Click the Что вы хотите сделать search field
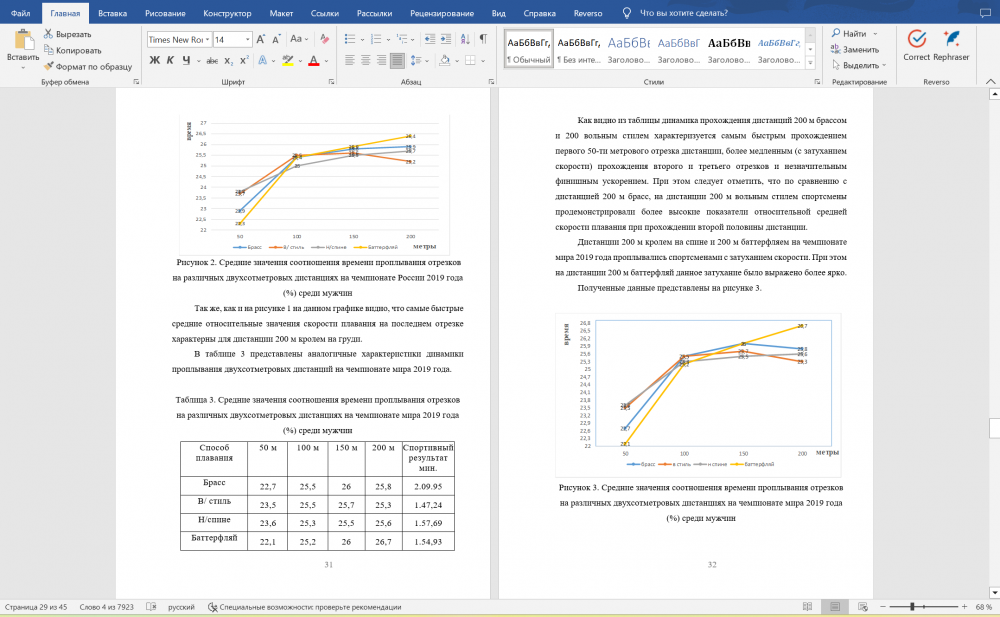Viewport: 1000px width, 617px height. (x=683, y=13)
